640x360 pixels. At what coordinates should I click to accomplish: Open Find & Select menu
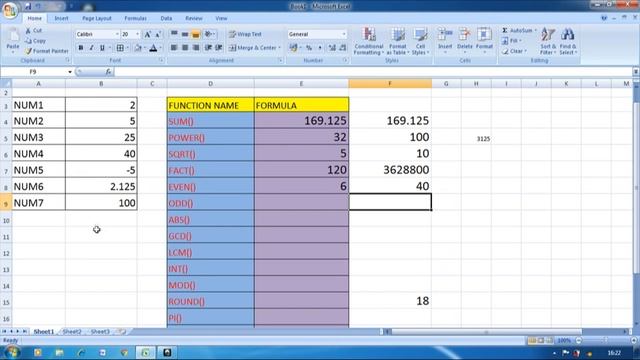point(567,41)
